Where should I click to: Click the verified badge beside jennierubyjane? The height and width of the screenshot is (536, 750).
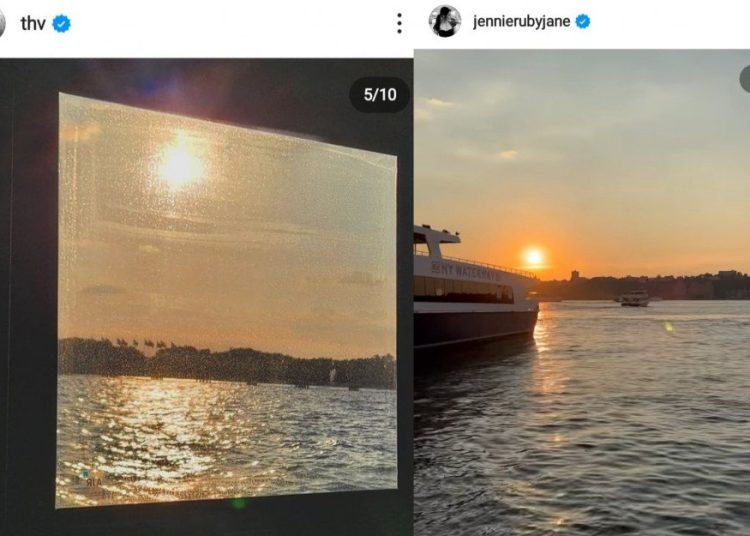(x=582, y=21)
